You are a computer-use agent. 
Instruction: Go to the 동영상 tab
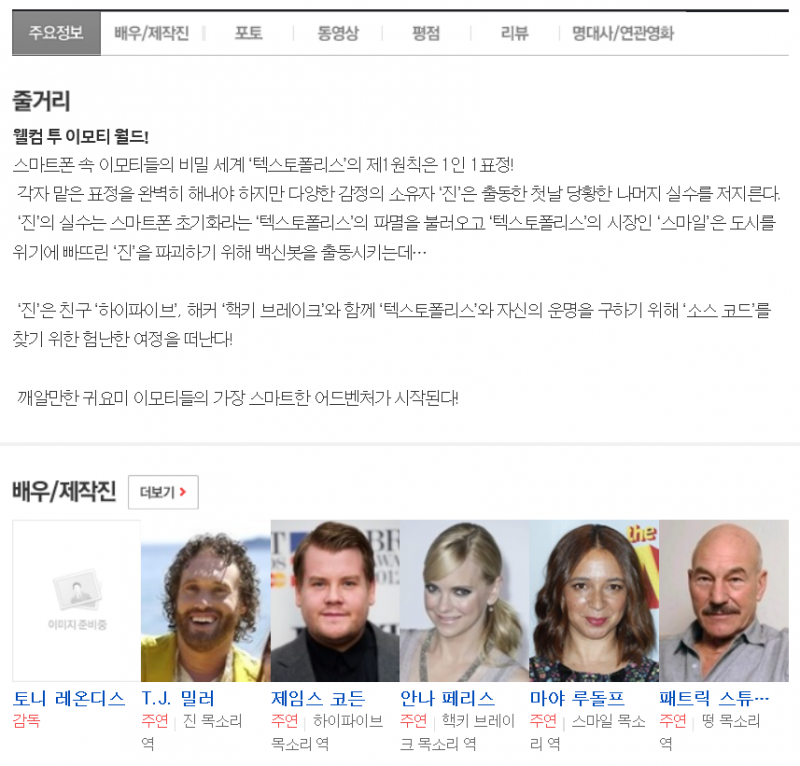point(338,33)
